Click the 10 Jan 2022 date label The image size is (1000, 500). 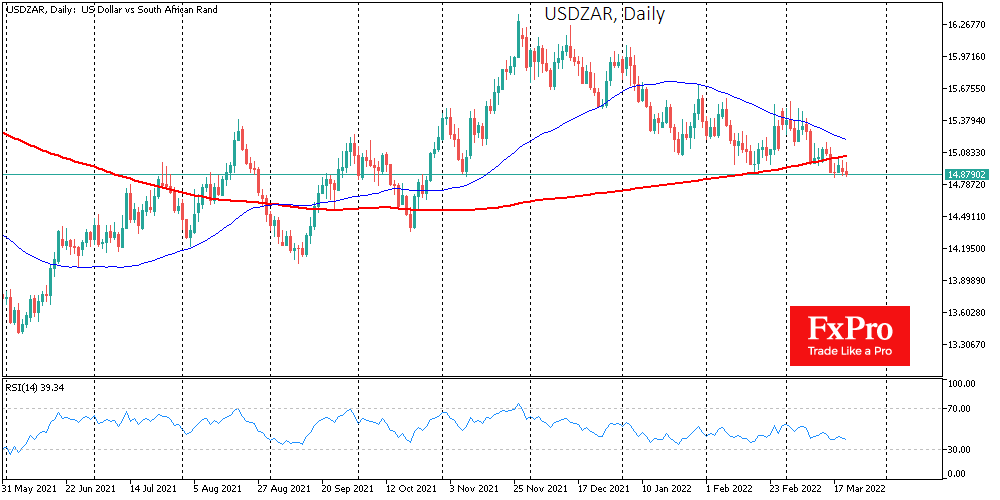665,491
